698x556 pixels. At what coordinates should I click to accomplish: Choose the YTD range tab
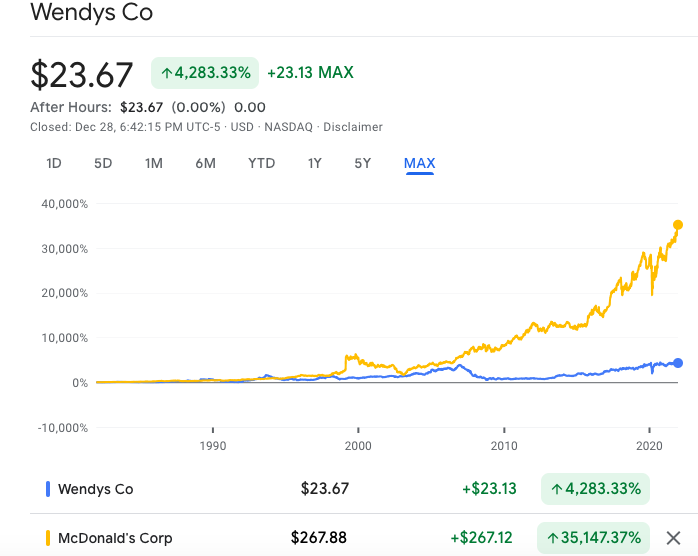[x=261, y=163]
